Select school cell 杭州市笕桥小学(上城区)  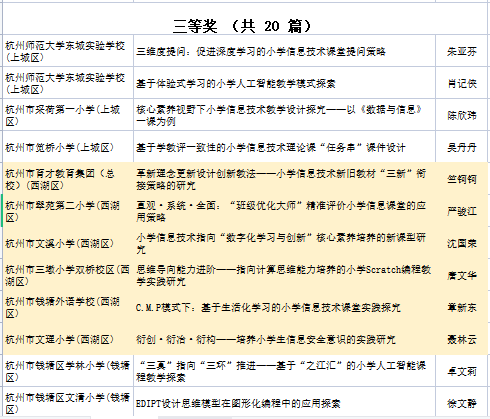pos(68,147)
